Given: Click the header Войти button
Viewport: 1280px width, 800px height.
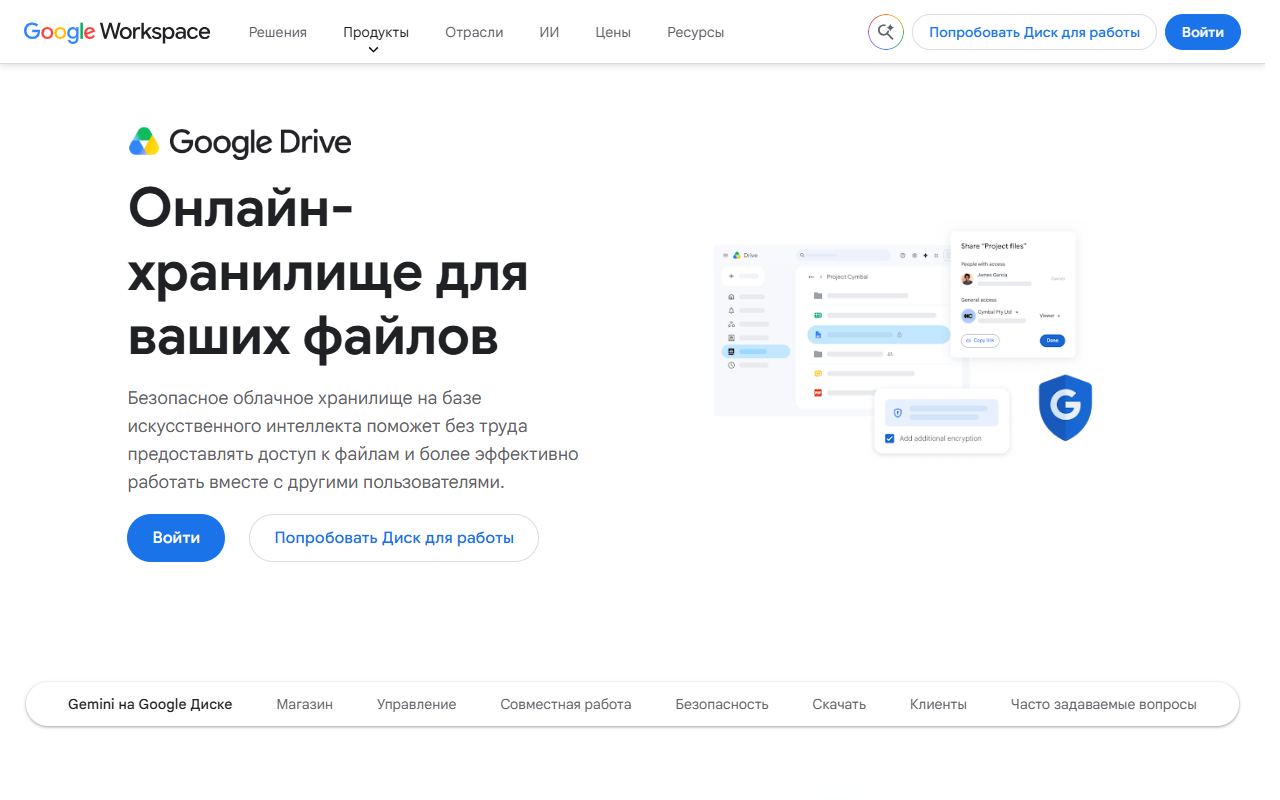Looking at the screenshot, I should (1203, 32).
